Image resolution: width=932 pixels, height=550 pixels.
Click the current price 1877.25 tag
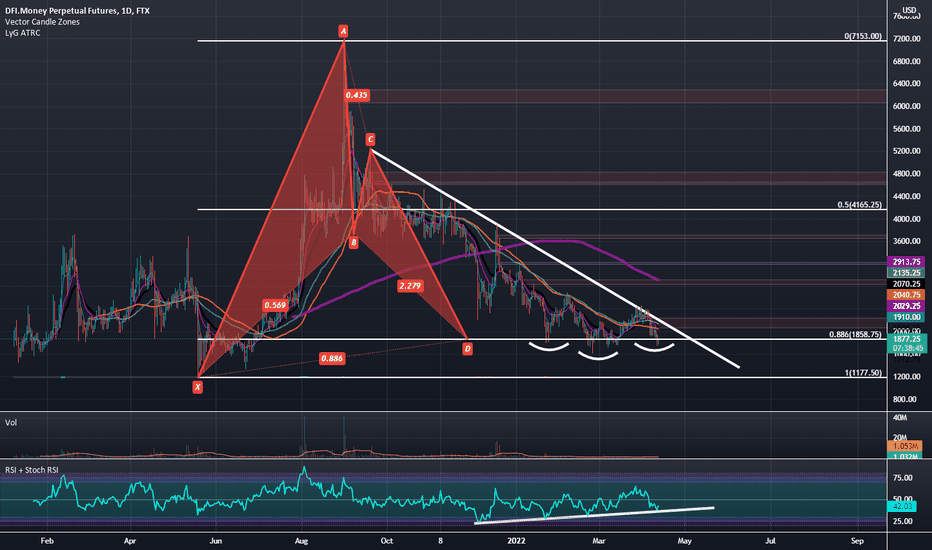pyautogui.click(x=906, y=338)
